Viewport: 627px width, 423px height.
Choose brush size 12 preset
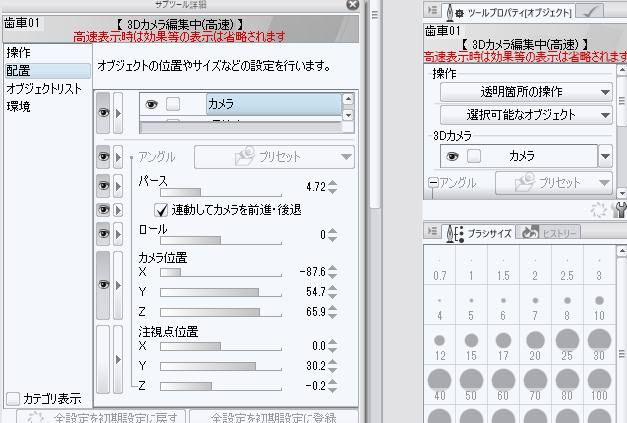coord(439,343)
